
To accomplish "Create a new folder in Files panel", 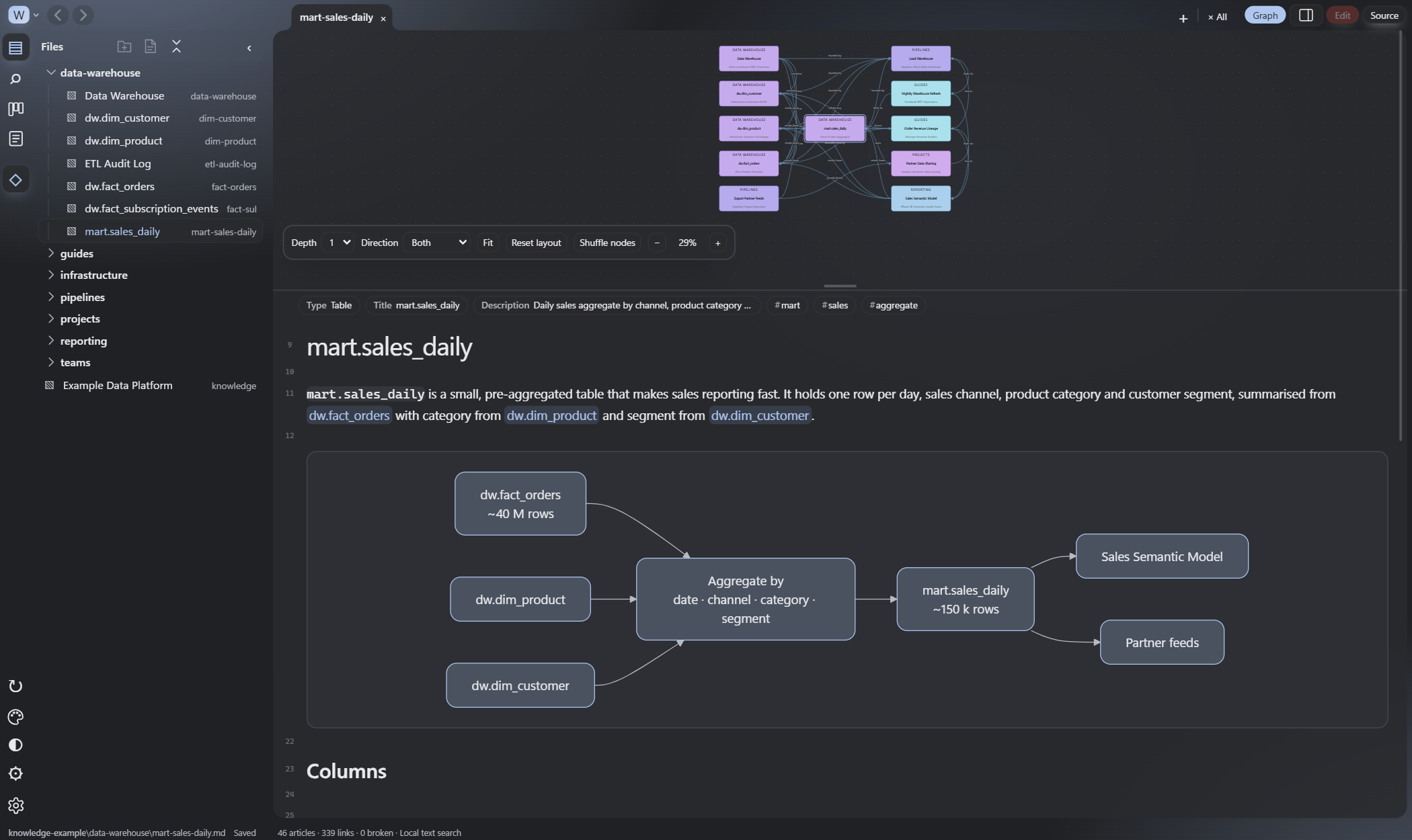I will (124, 46).
